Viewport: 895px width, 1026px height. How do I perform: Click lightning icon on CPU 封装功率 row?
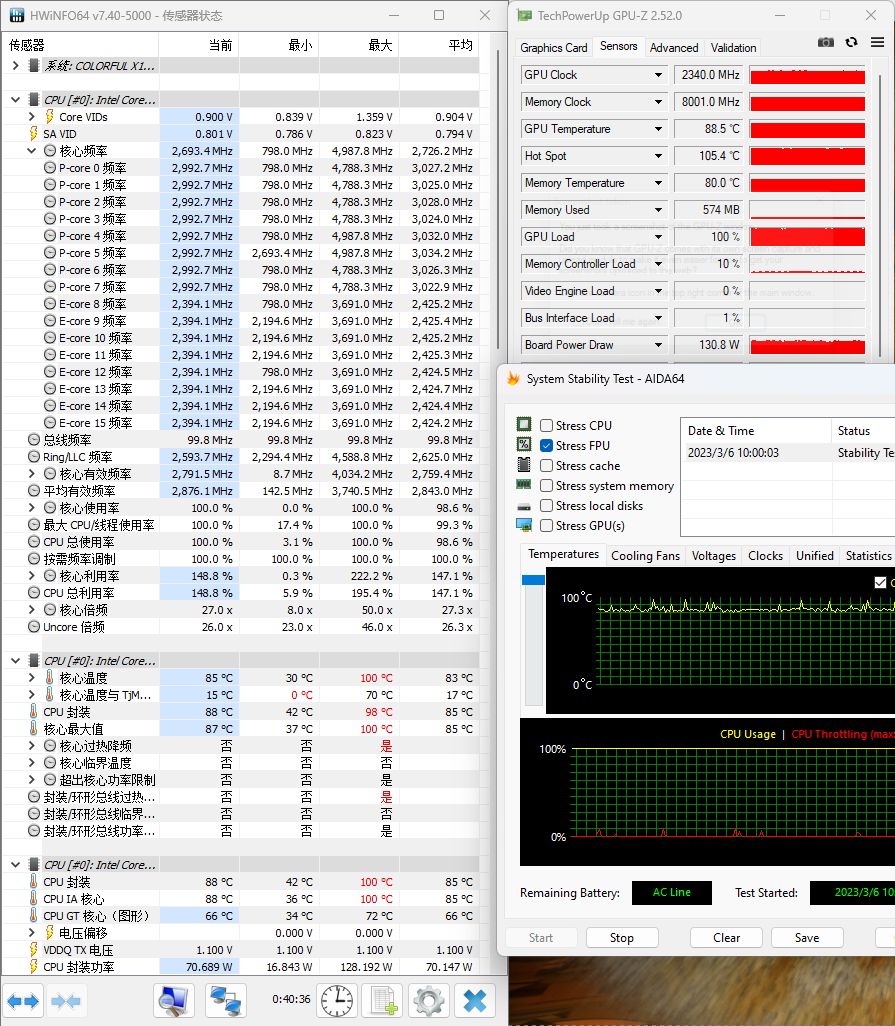(x=33, y=966)
